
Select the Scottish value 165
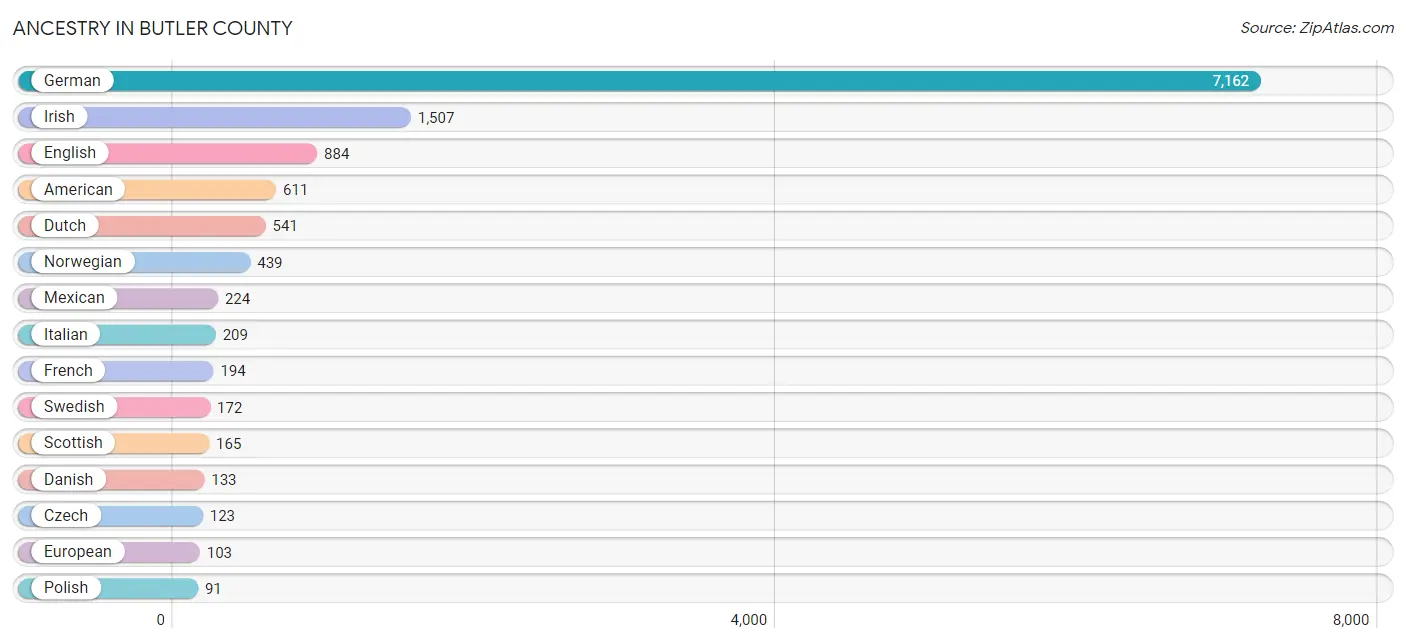coord(229,444)
